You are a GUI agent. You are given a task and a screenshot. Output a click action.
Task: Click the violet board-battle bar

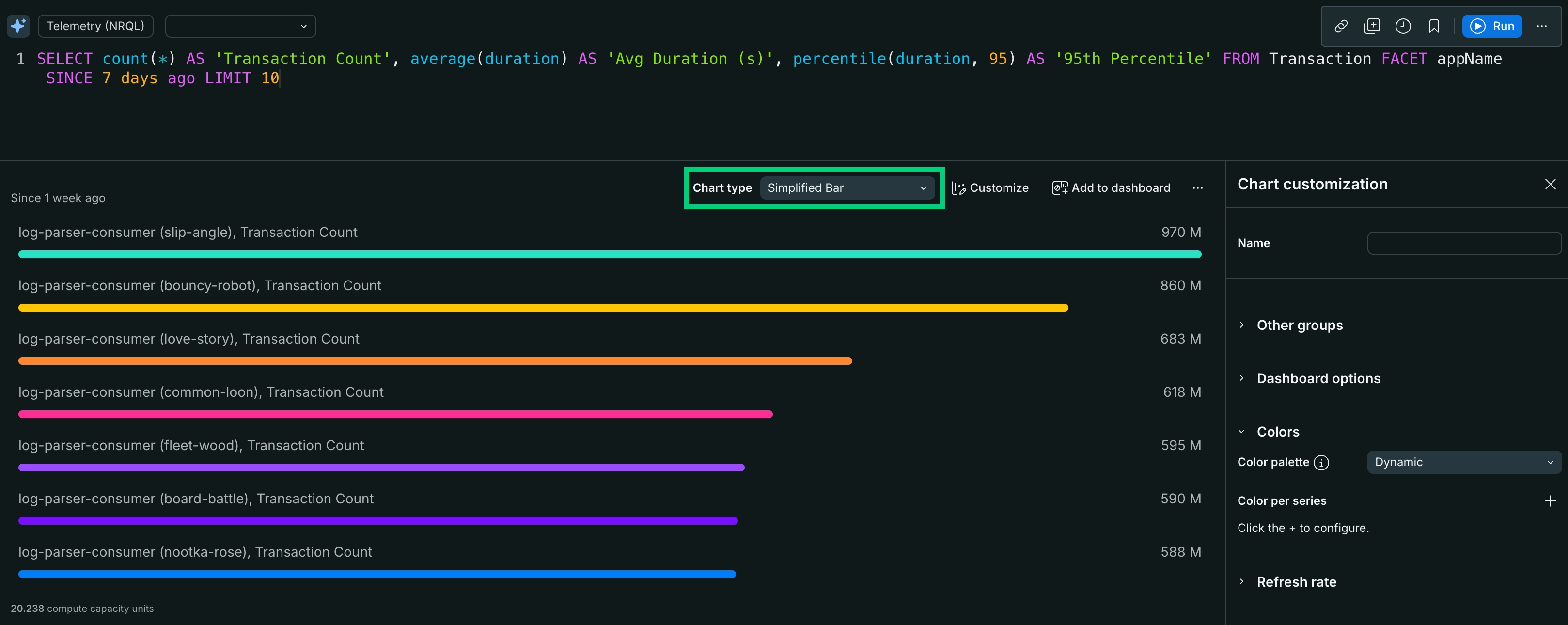(378, 521)
